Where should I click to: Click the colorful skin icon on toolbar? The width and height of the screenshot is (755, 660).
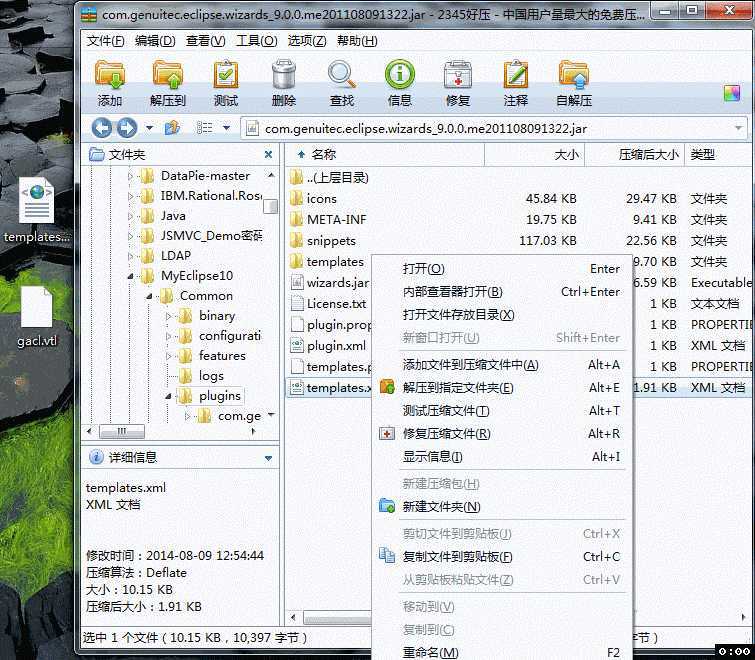tap(731, 93)
